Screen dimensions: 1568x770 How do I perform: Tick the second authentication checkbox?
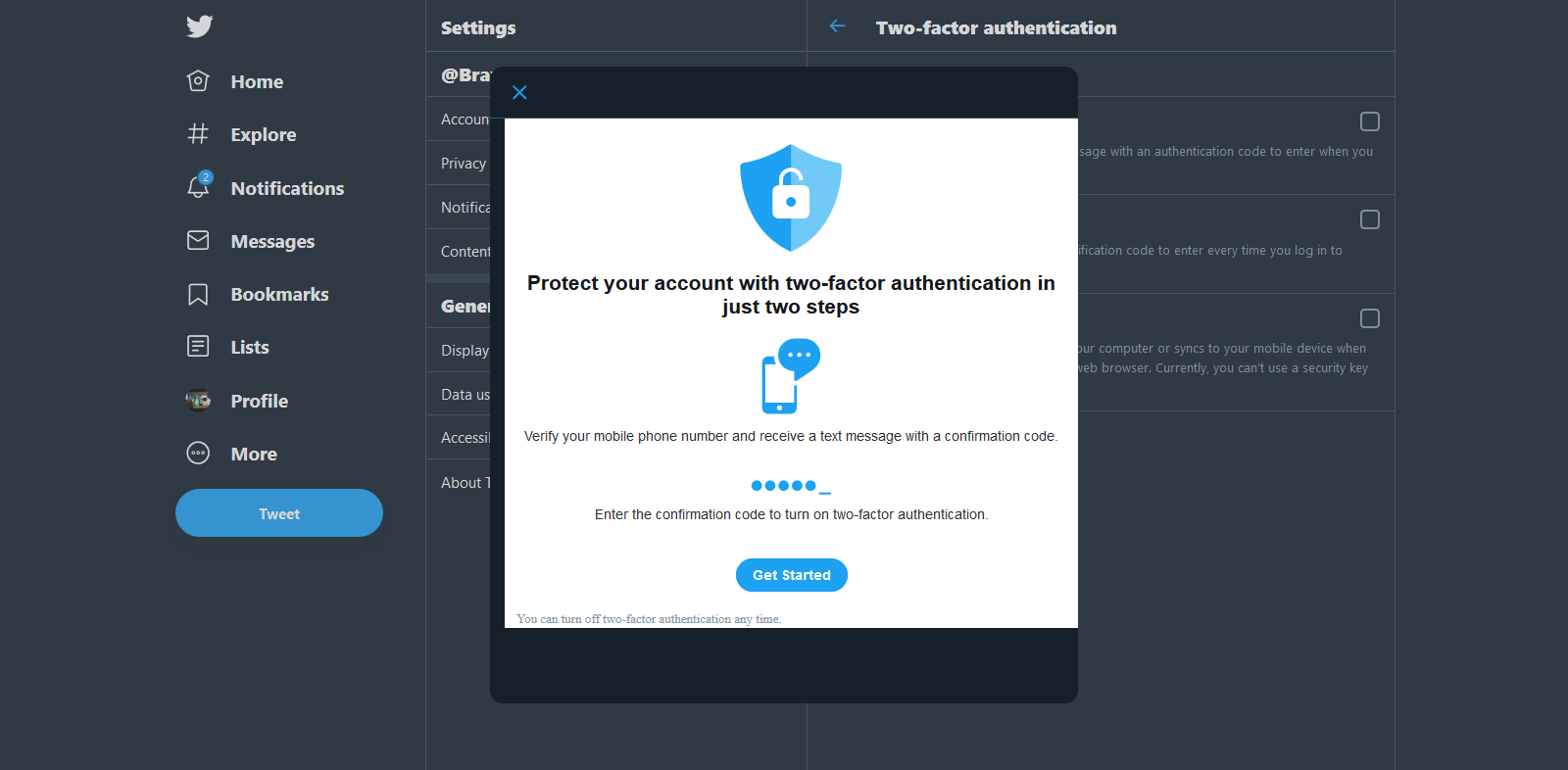click(1370, 219)
